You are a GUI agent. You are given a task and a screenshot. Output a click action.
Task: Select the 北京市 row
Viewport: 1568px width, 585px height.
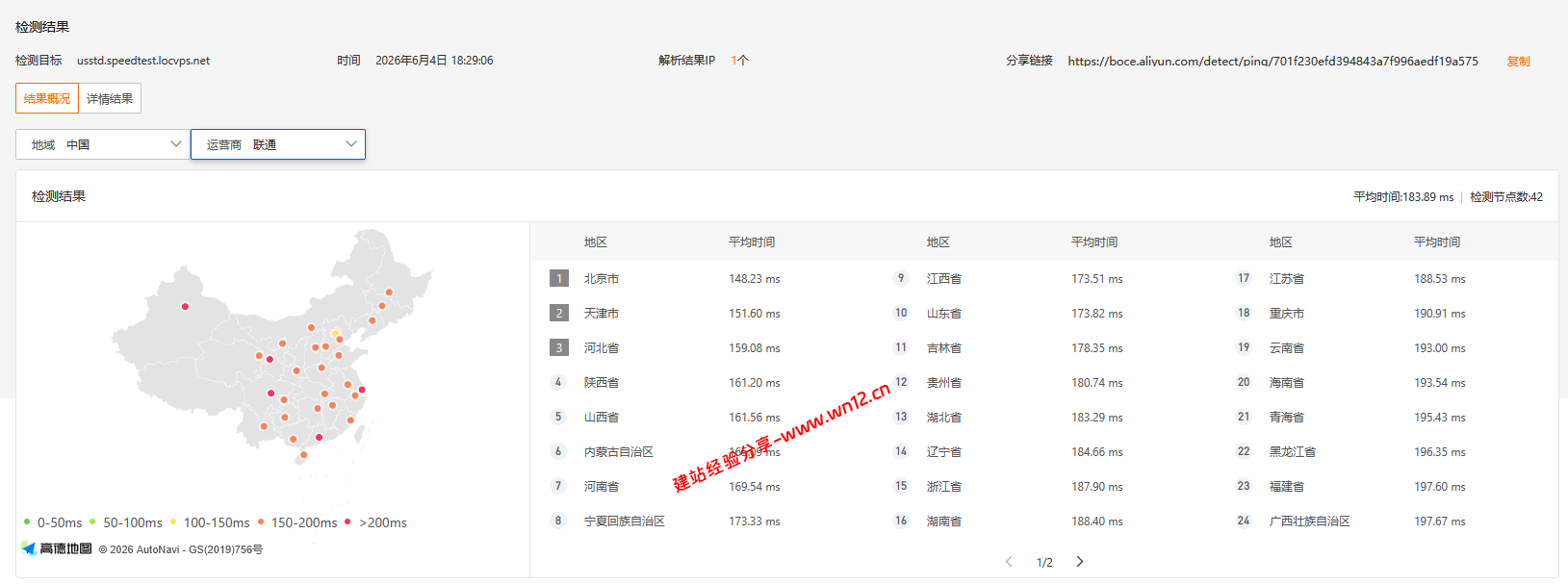[x=702, y=278]
